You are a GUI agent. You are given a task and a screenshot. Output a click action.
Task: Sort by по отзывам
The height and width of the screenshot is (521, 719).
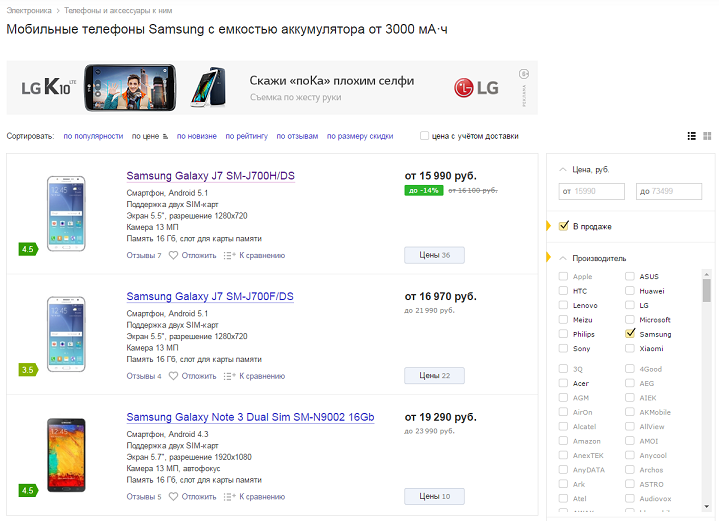[297, 136]
